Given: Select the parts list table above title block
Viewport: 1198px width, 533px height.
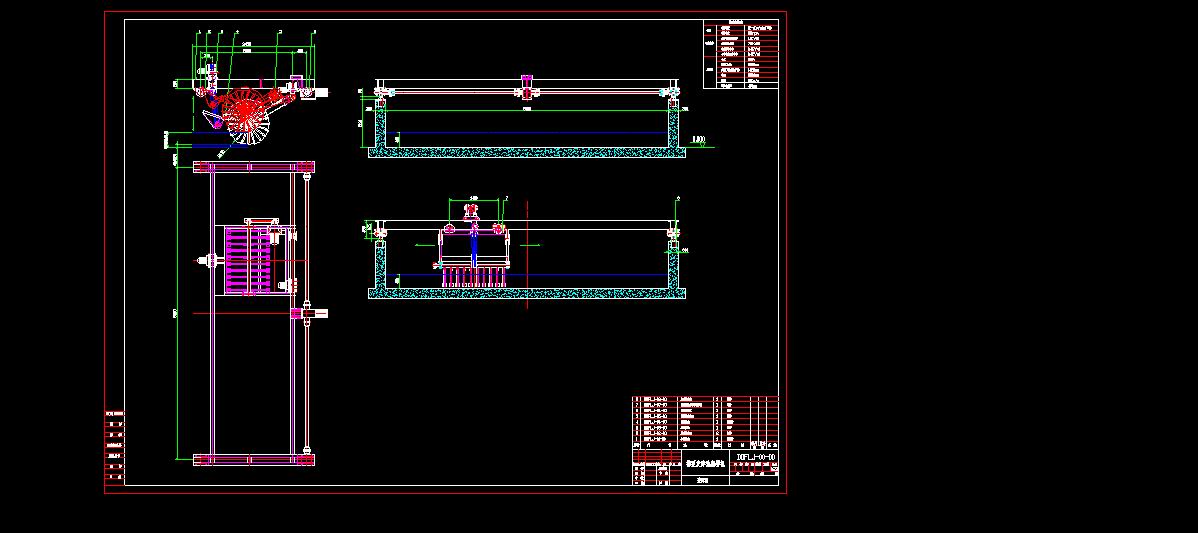Looking at the screenshot, I should coord(704,421).
